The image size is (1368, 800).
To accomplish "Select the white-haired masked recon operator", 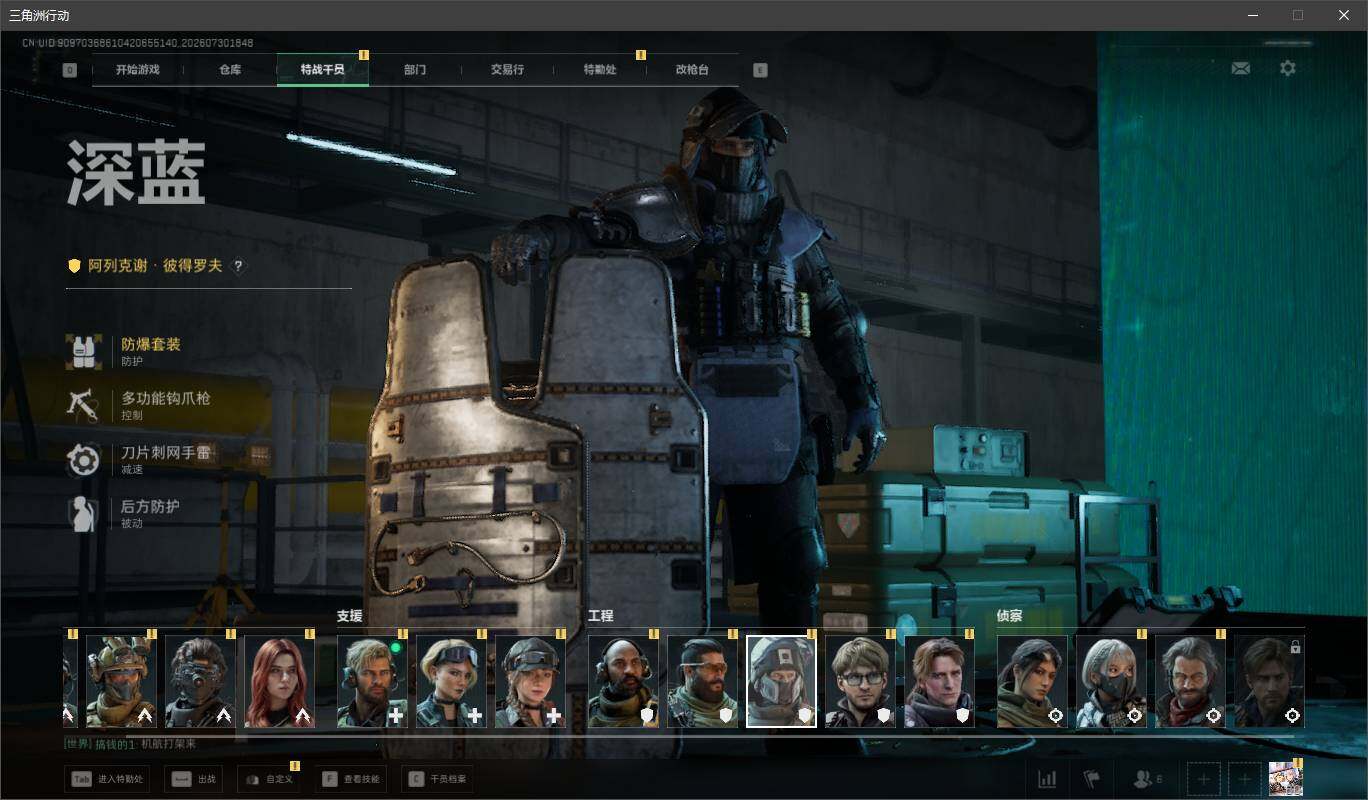I will [1111, 681].
